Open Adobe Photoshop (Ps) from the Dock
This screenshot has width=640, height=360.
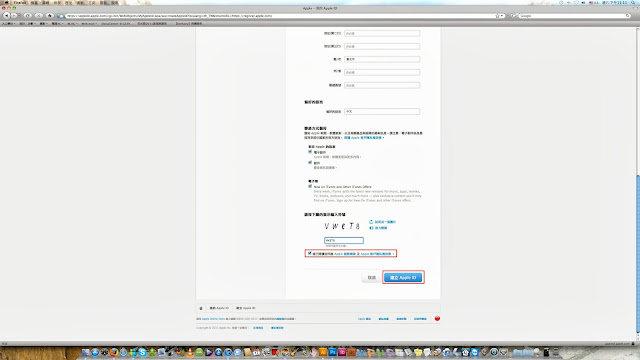pos(332,352)
